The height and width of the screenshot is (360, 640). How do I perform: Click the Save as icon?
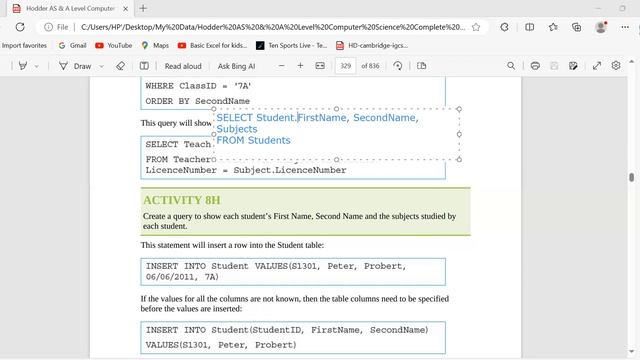(x=573, y=66)
